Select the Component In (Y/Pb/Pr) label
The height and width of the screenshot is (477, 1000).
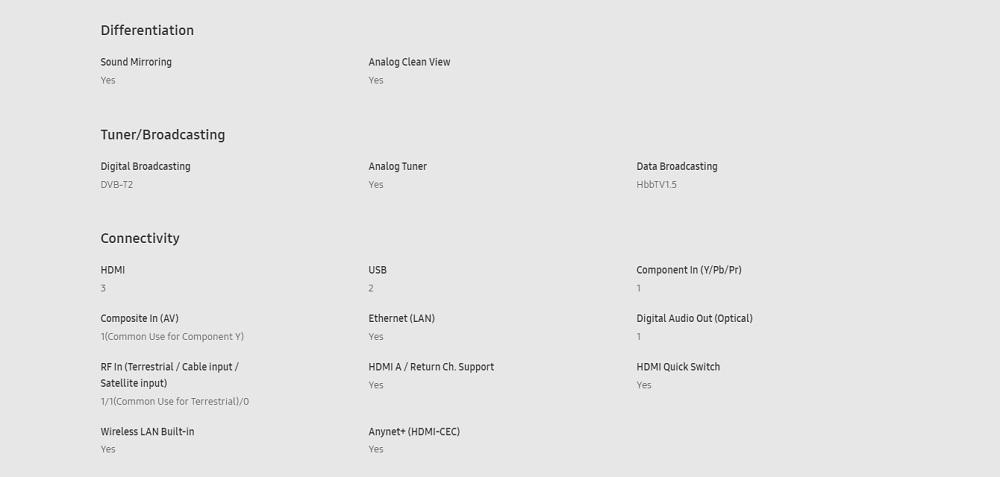click(x=689, y=270)
